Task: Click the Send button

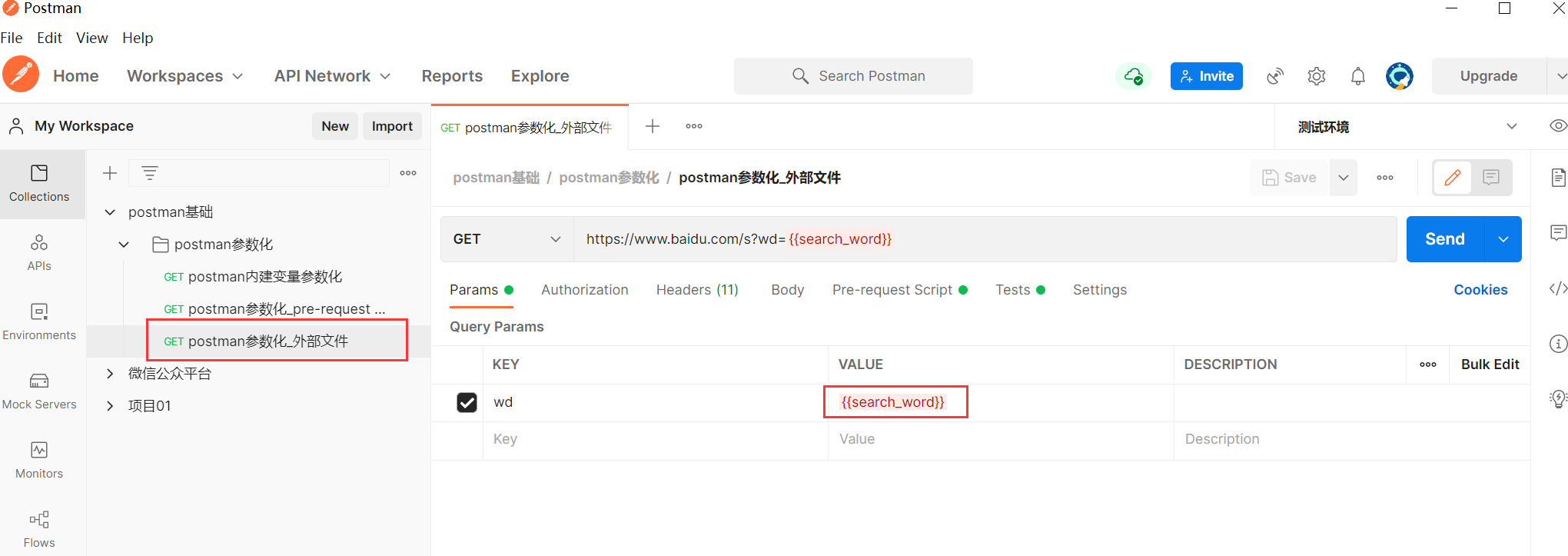Action: tap(1444, 239)
